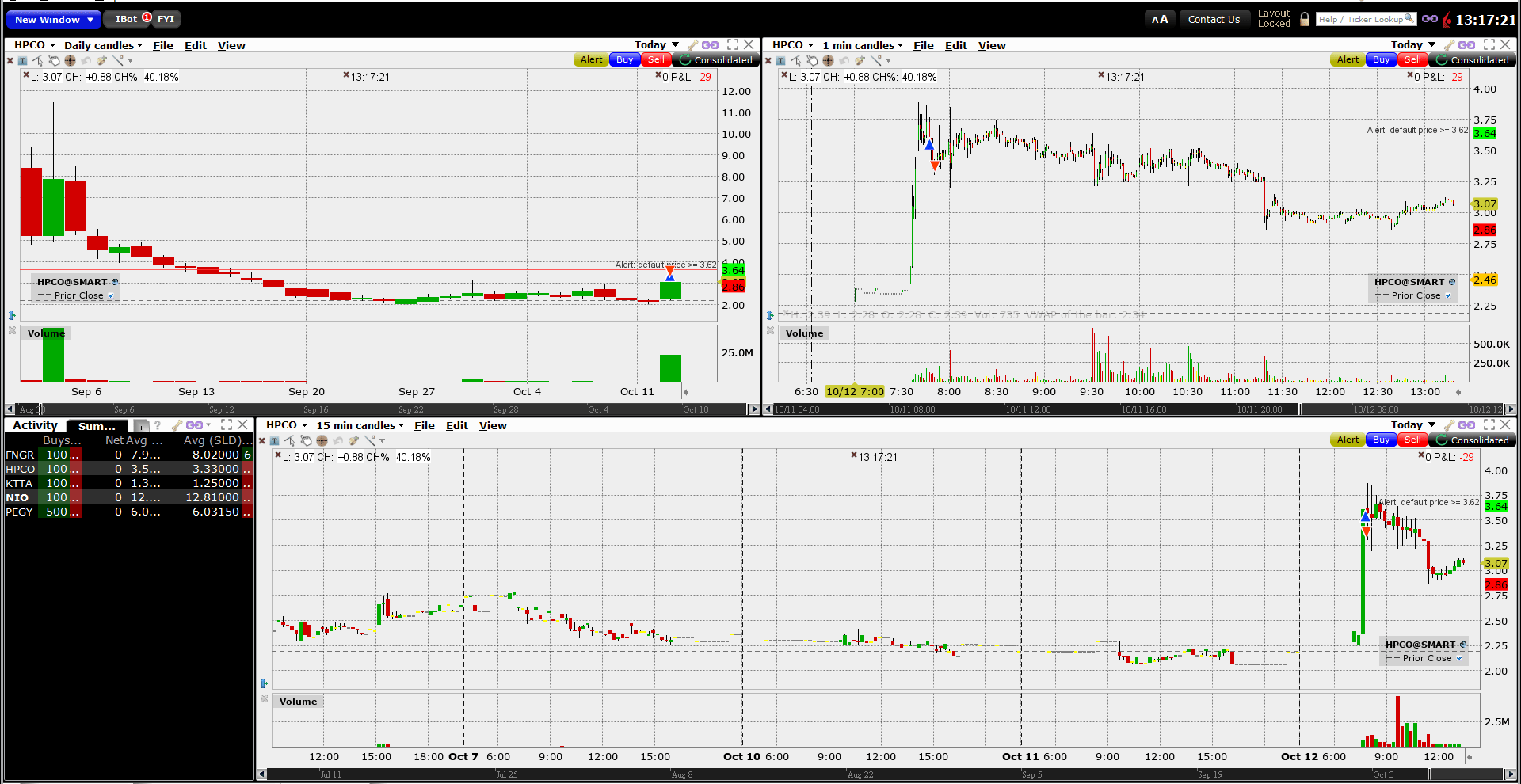Enable crosshair tool in daily candles chart
The width and height of the screenshot is (1521, 784).
pos(70,60)
